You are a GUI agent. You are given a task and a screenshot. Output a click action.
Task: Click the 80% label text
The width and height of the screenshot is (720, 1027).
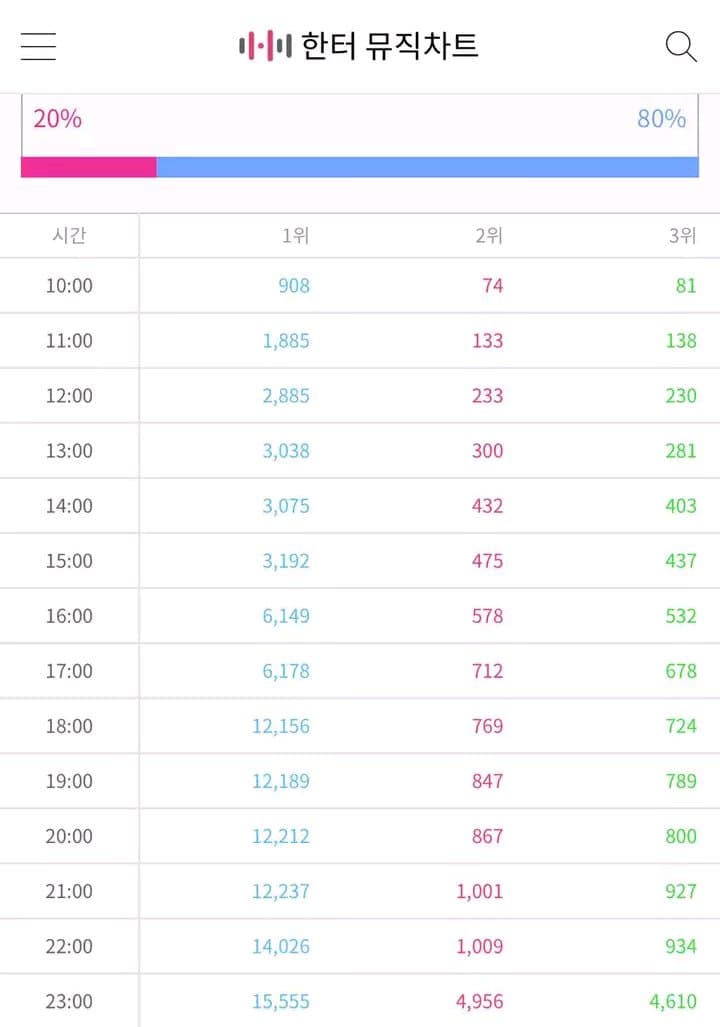(x=662, y=119)
